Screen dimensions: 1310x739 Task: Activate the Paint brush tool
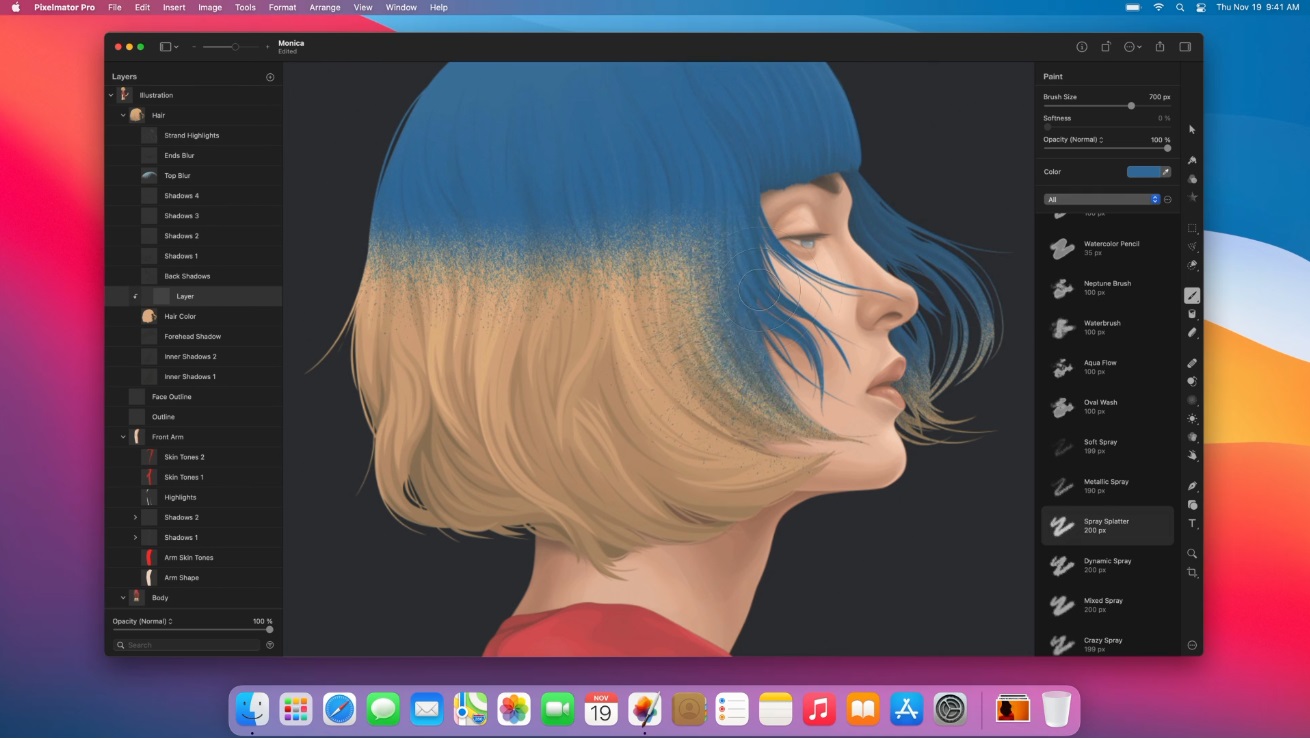click(x=1192, y=296)
